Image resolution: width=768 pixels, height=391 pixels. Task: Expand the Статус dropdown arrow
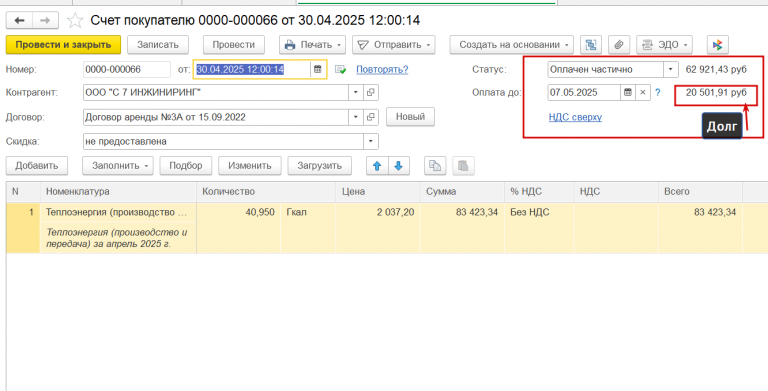tap(671, 70)
